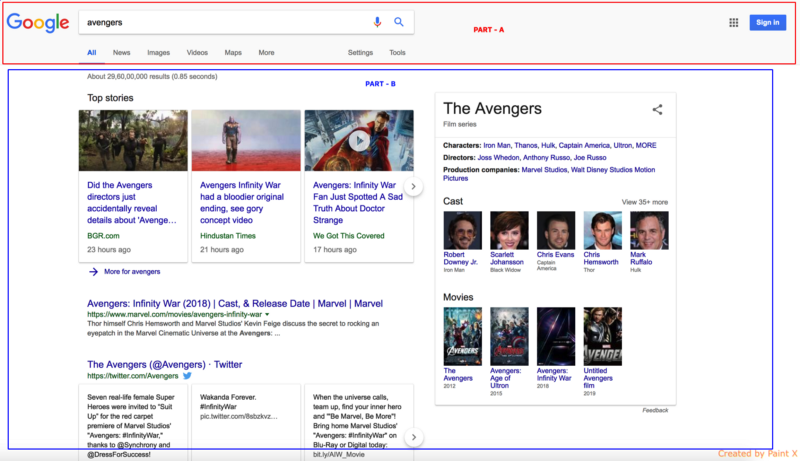Viewport: 800px width, 461px height.
Task: Select Mark Ruffalo cast photo
Action: (x=649, y=230)
